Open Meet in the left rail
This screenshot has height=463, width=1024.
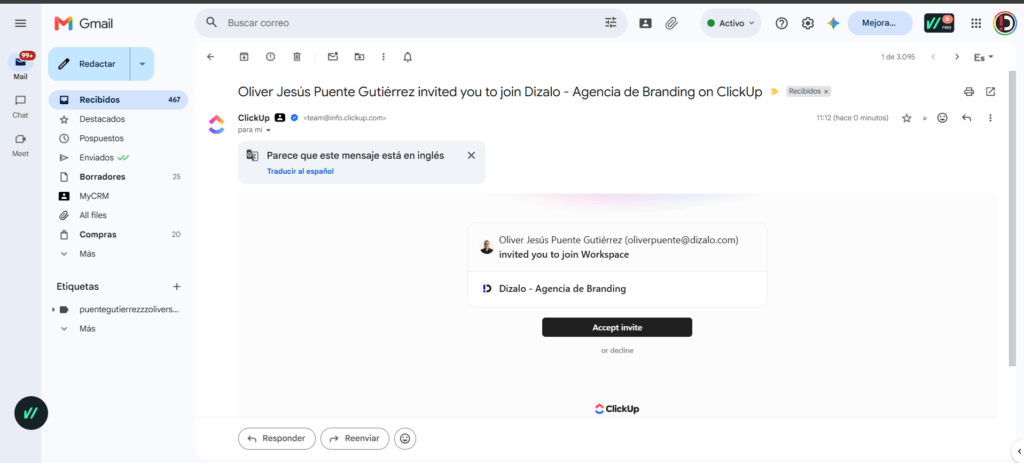coord(20,144)
